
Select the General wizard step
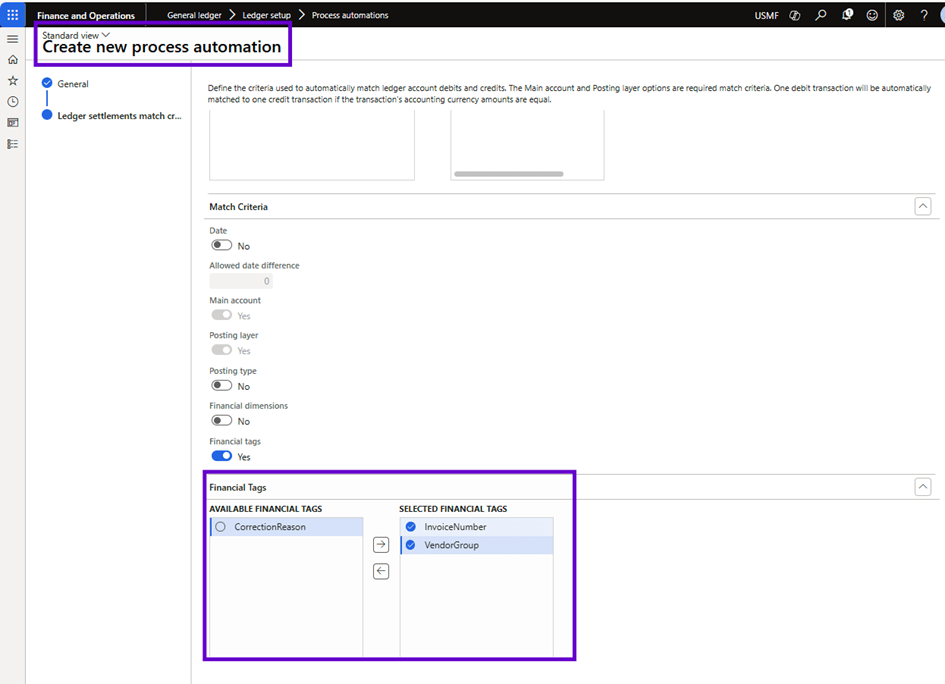(x=73, y=84)
